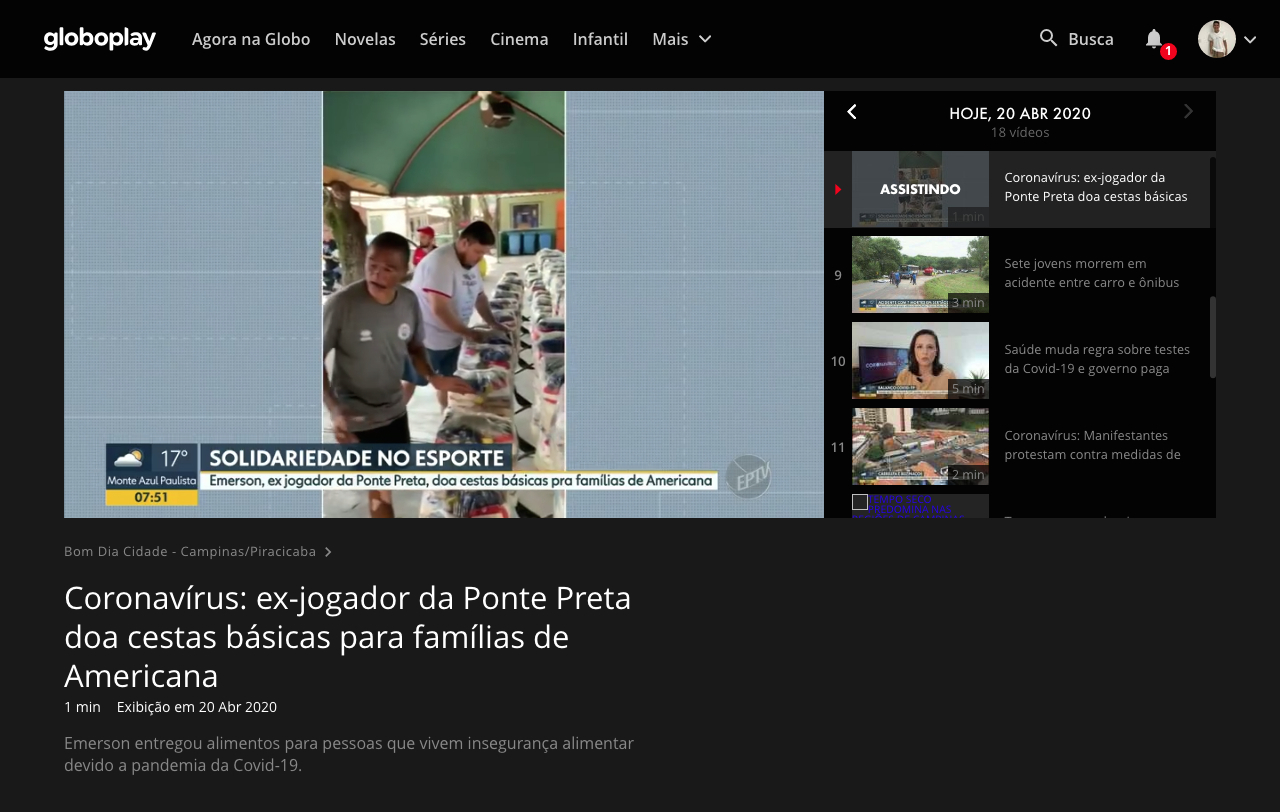The image size is (1280, 812).
Task: Open the notifications bell
Action: tap(1154, 38)
